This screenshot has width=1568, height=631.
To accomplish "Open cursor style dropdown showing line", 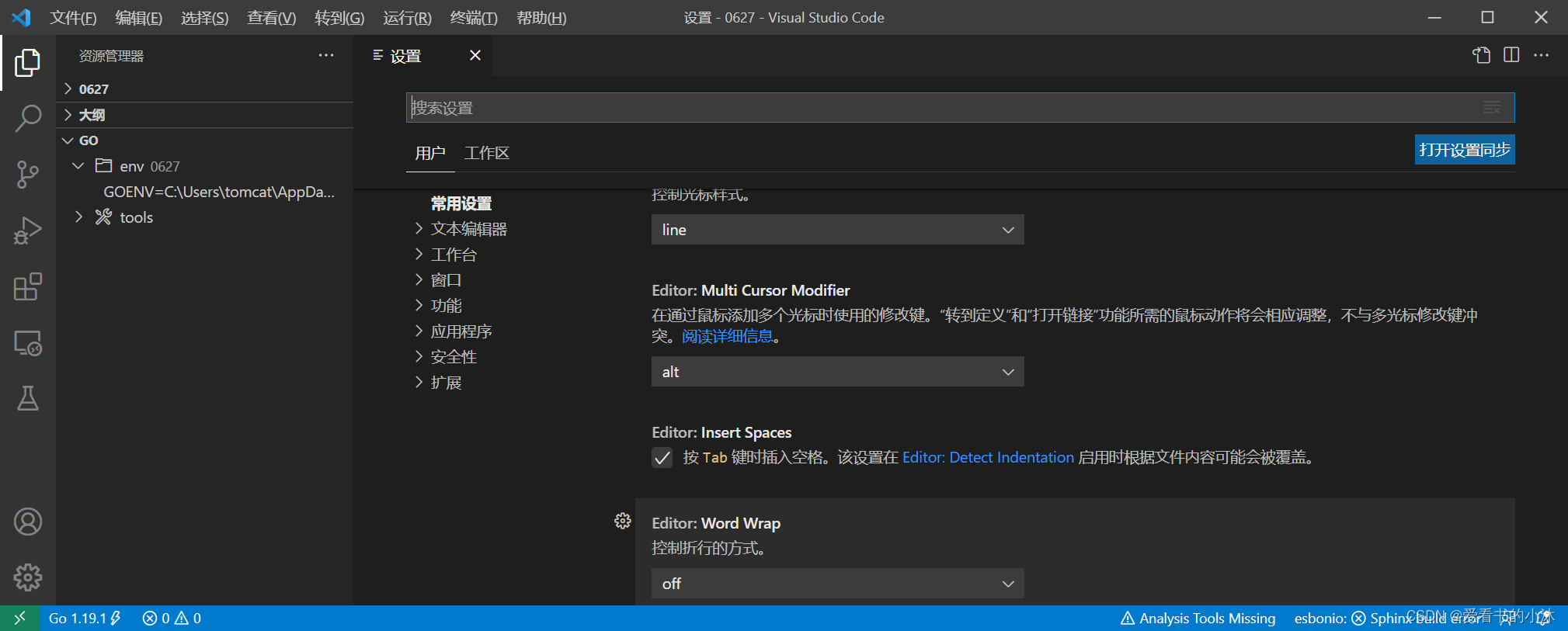I will tap(838, 230).
